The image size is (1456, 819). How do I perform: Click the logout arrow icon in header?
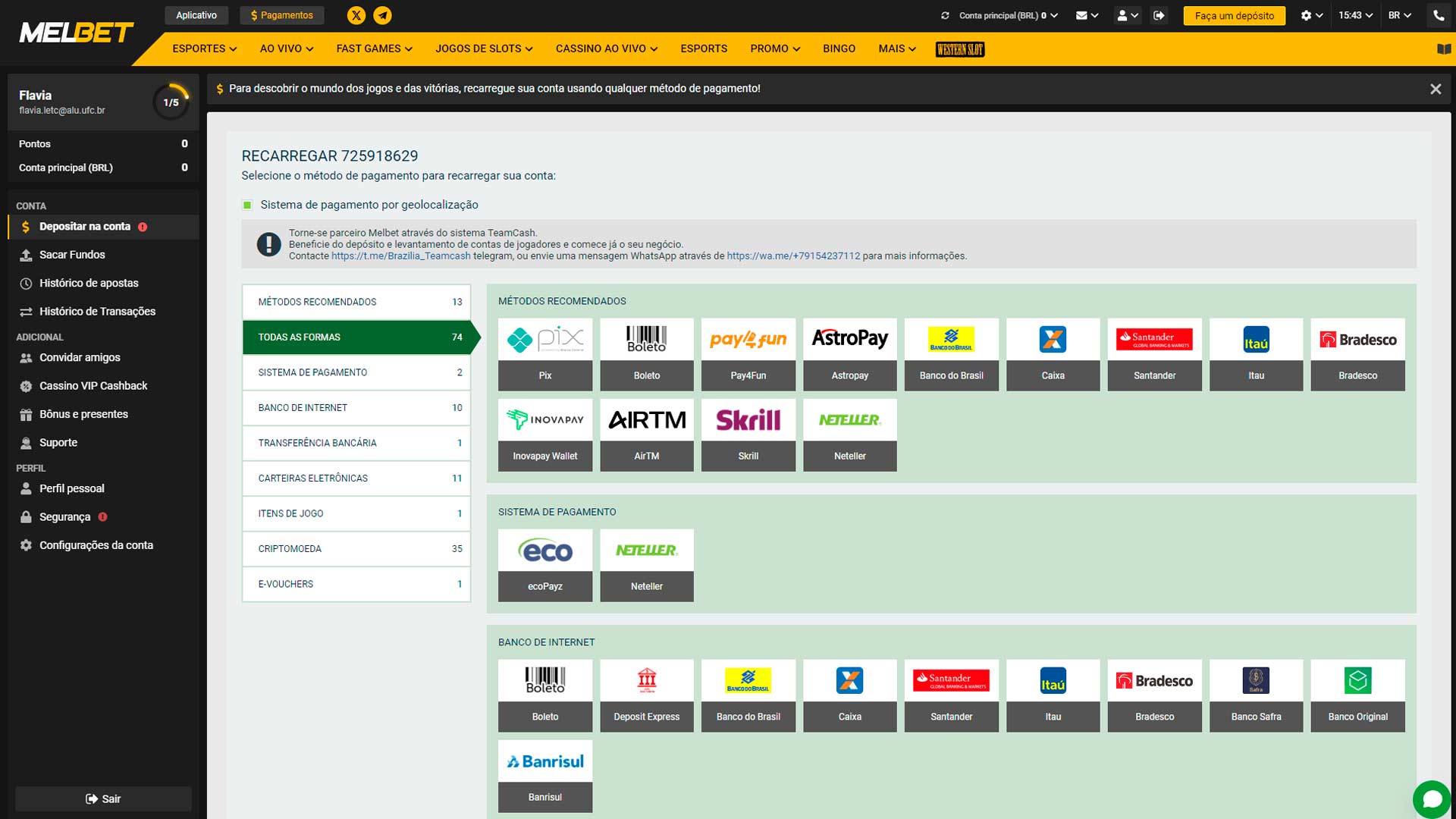[x=1159, y=15]
